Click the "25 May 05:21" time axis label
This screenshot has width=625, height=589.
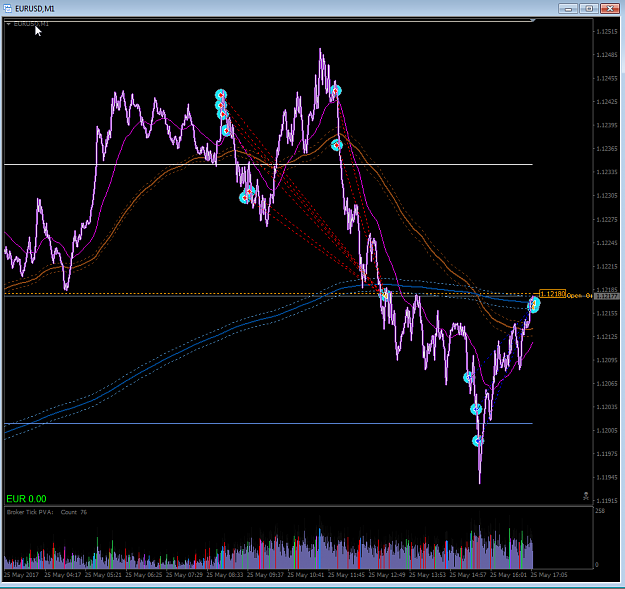point(103,575)
